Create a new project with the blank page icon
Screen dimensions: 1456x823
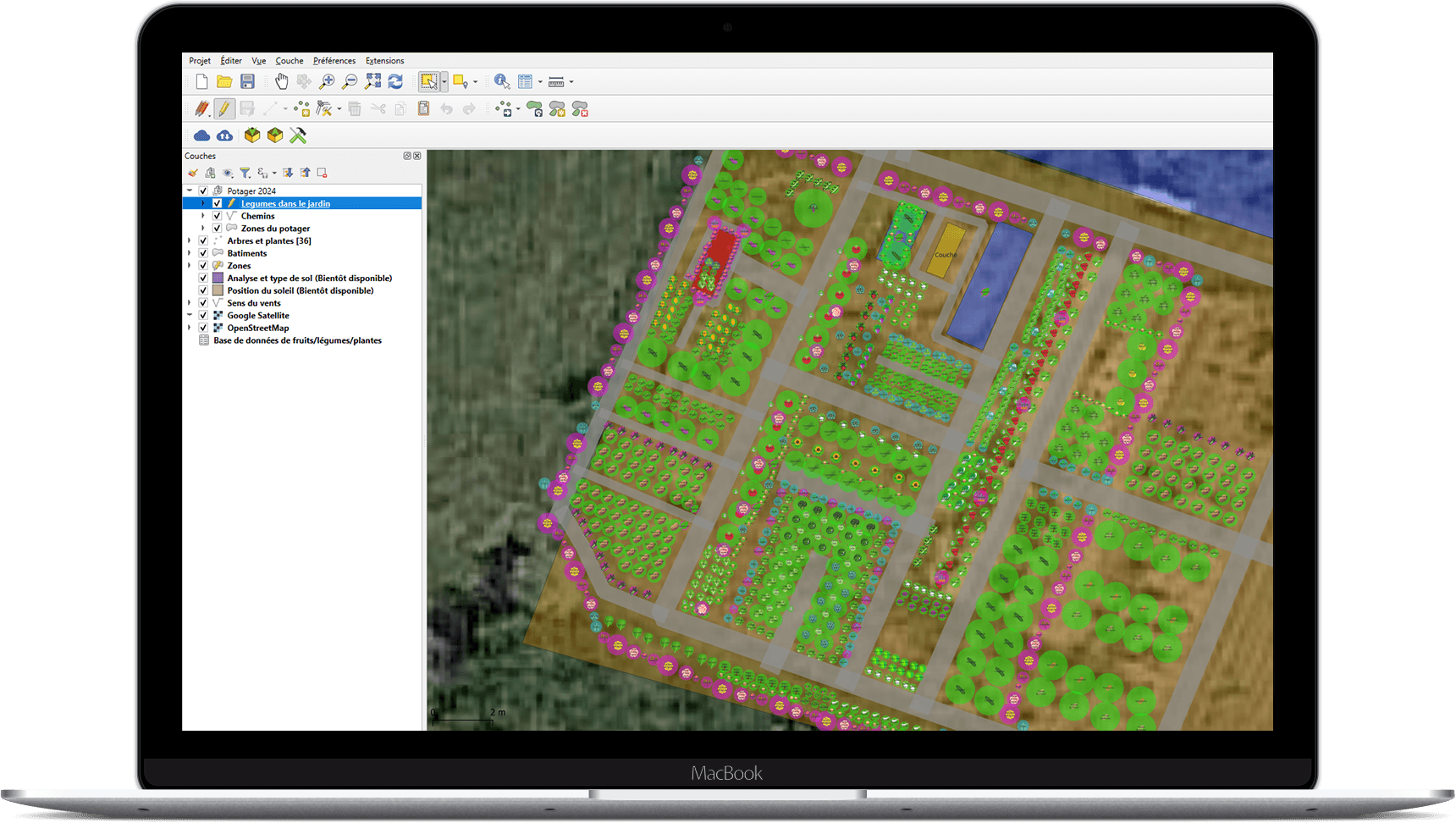[x=201, y=82]
